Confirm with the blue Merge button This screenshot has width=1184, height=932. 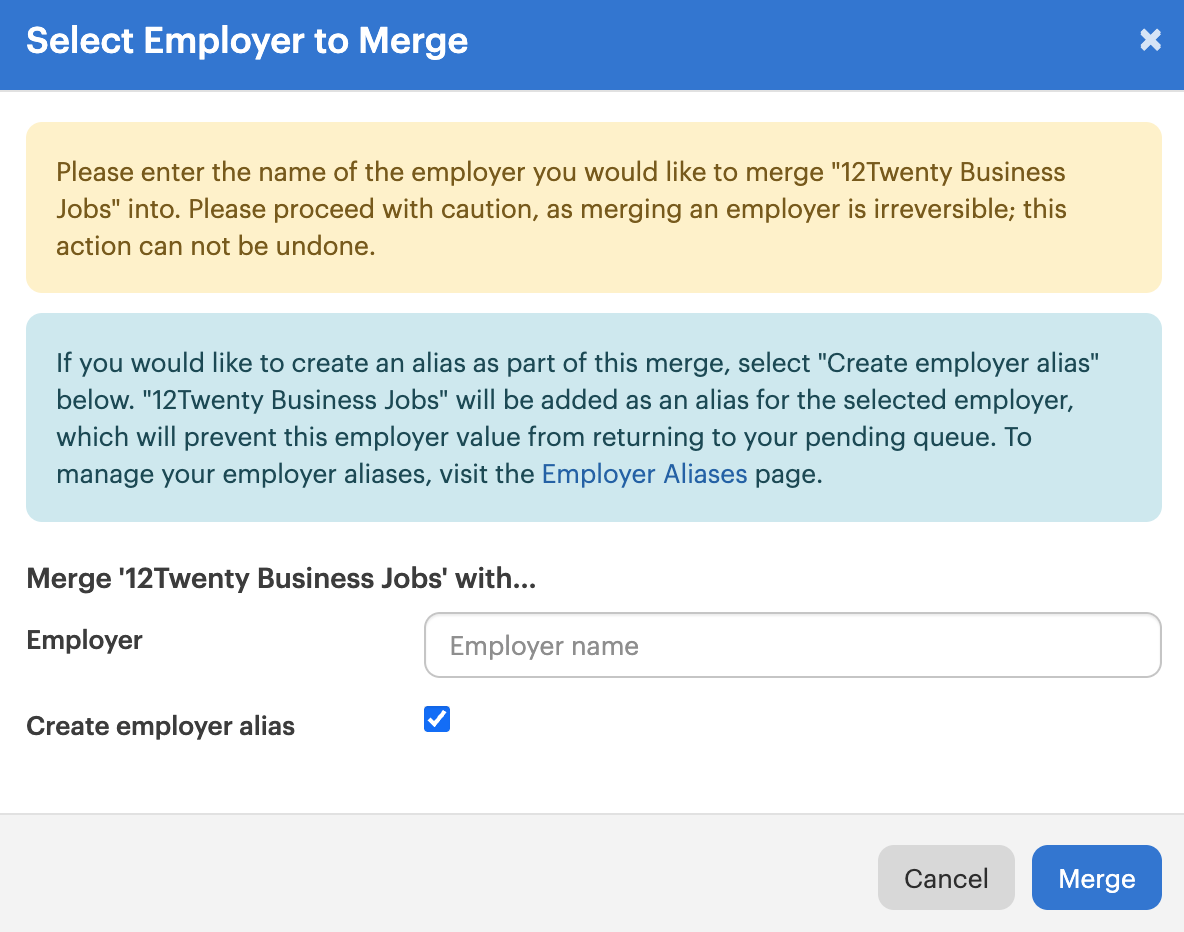point(1096,878)
